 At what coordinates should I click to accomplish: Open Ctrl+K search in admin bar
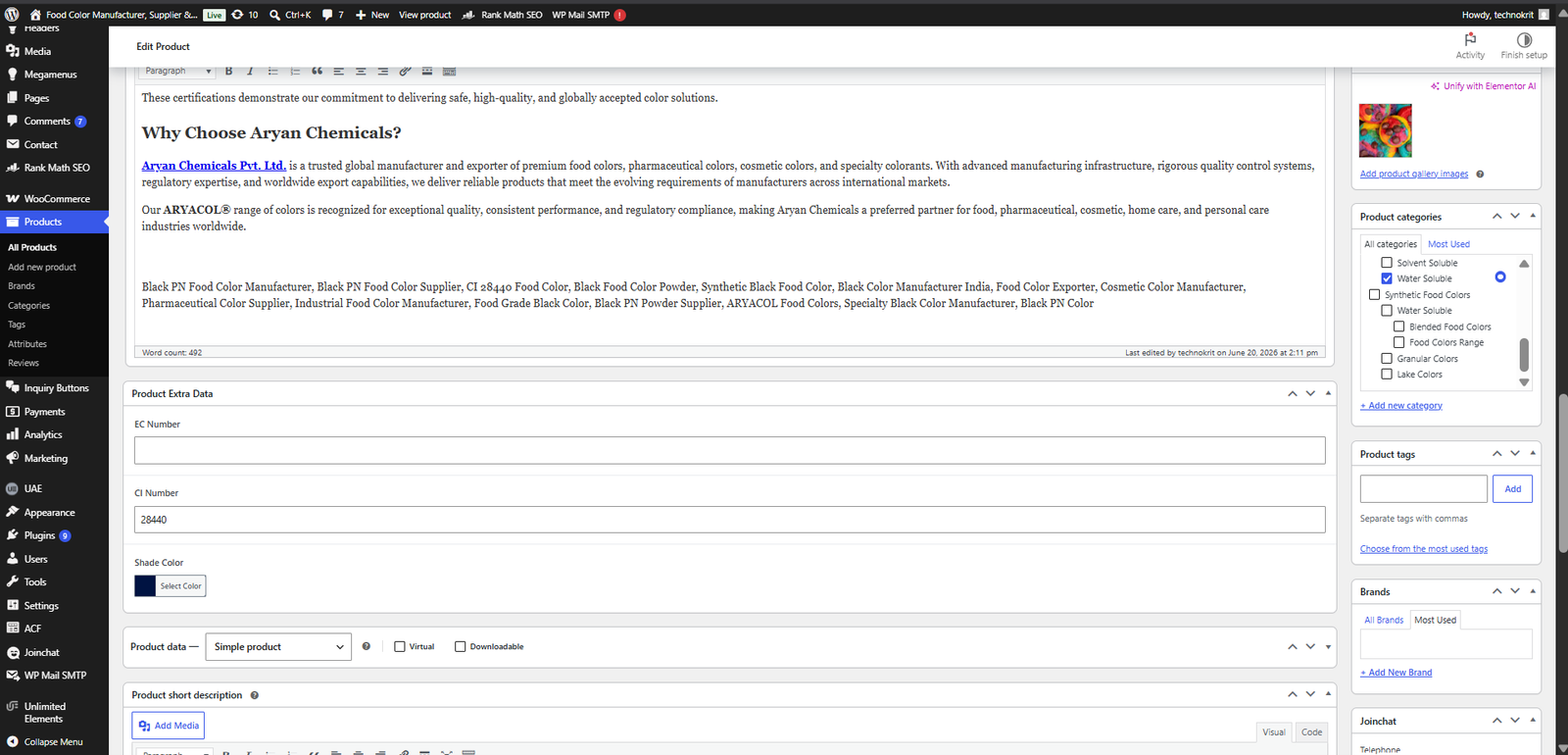pos(290,15)
